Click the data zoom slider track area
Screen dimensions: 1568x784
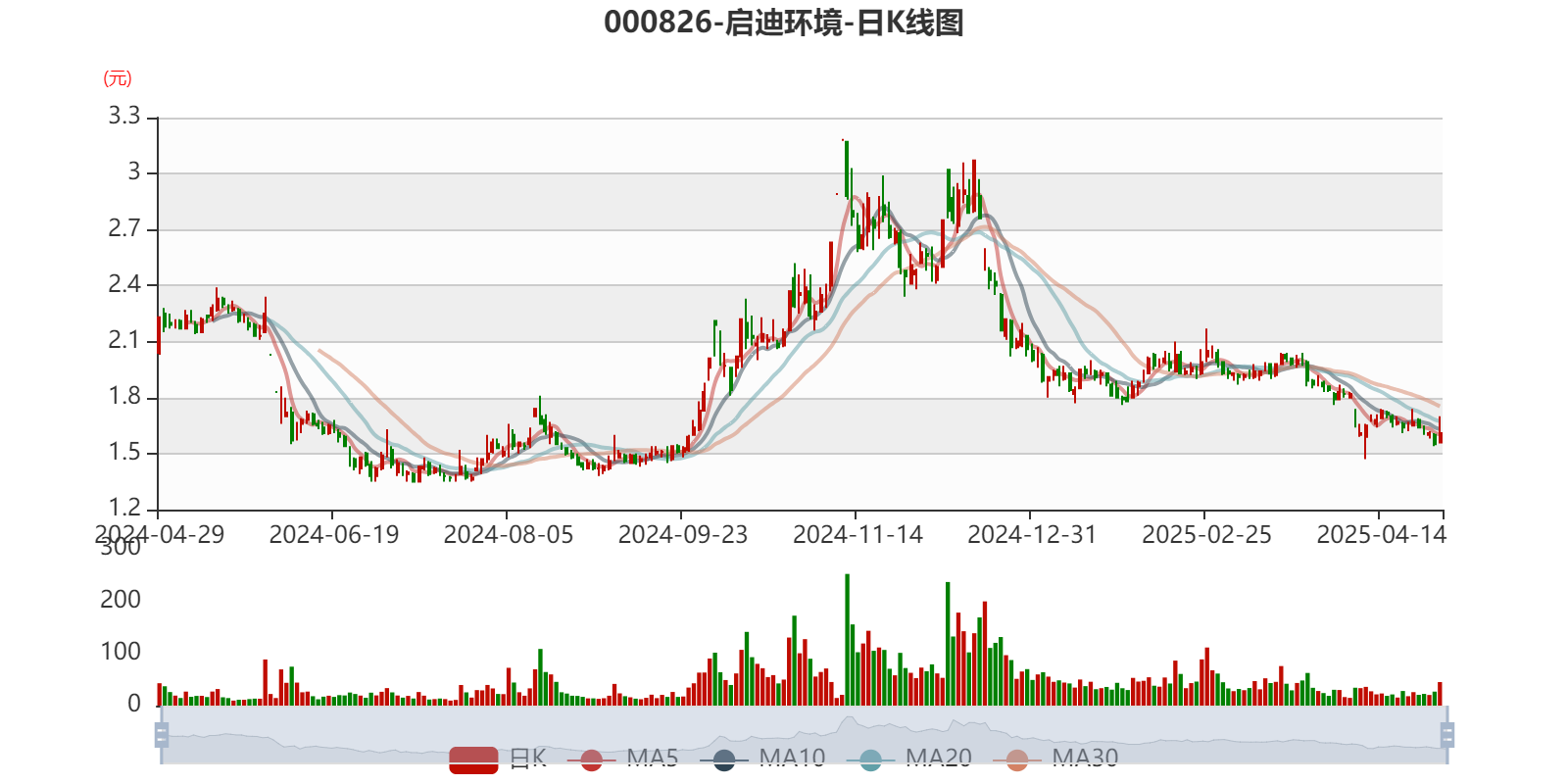pyautogui.click(x=804, y=735)
